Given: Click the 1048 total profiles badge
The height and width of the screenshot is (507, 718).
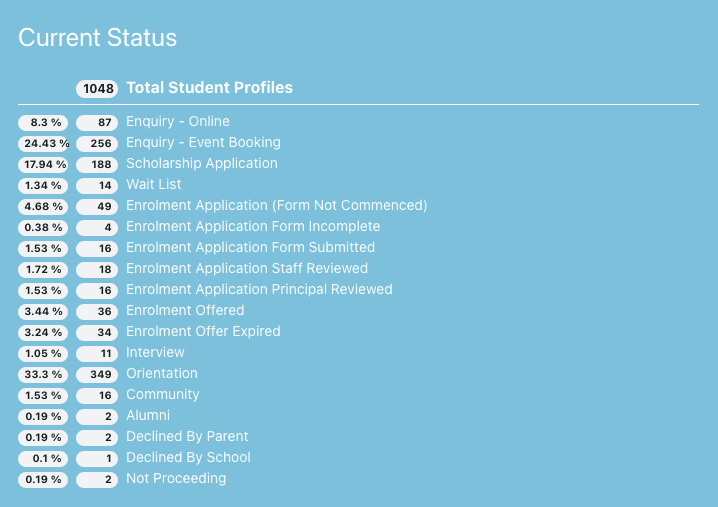Looking at the screenshot, I should [x=98, y=88].
